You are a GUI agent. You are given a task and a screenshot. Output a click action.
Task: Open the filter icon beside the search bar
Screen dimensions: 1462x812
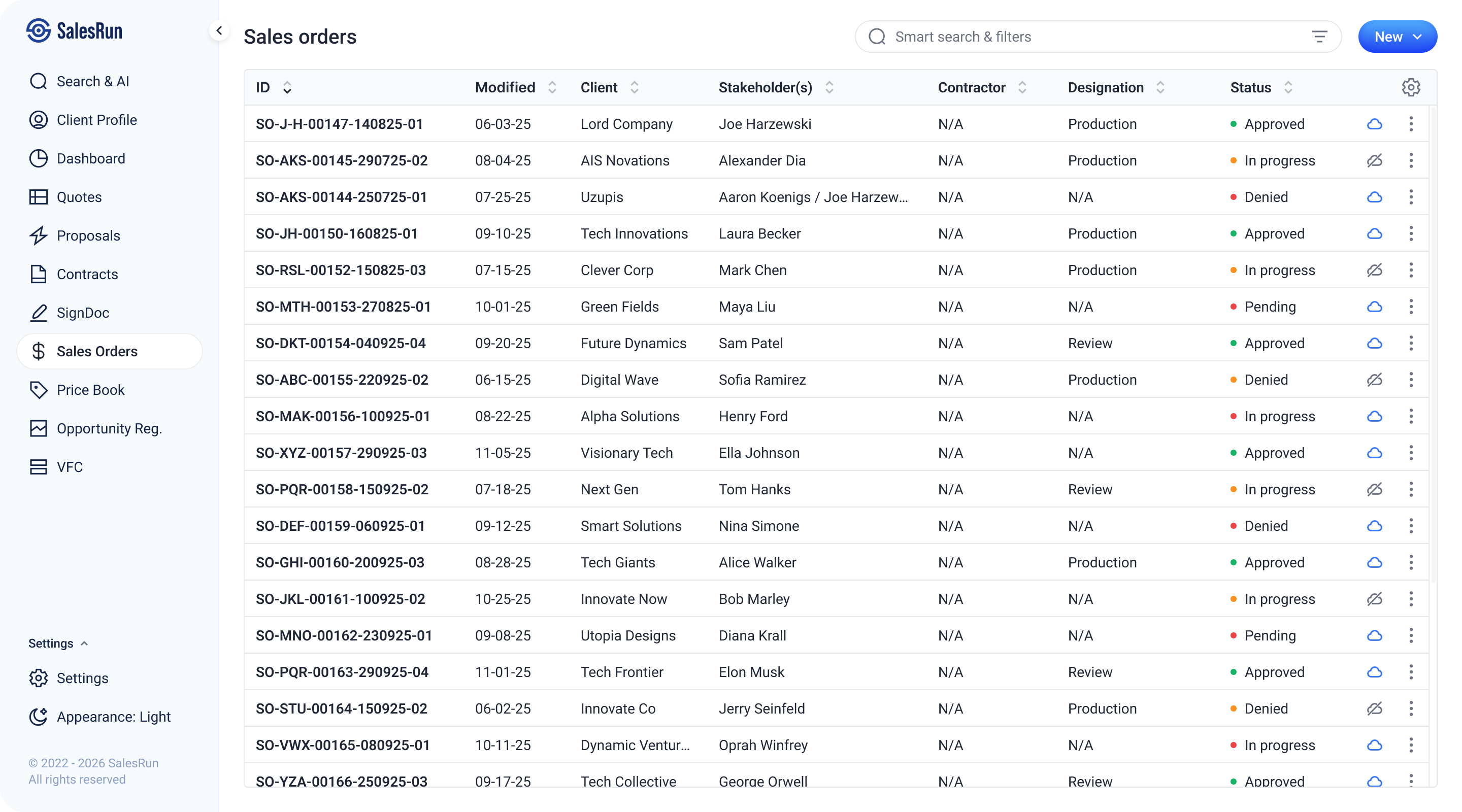click(x=1321, y=37)
